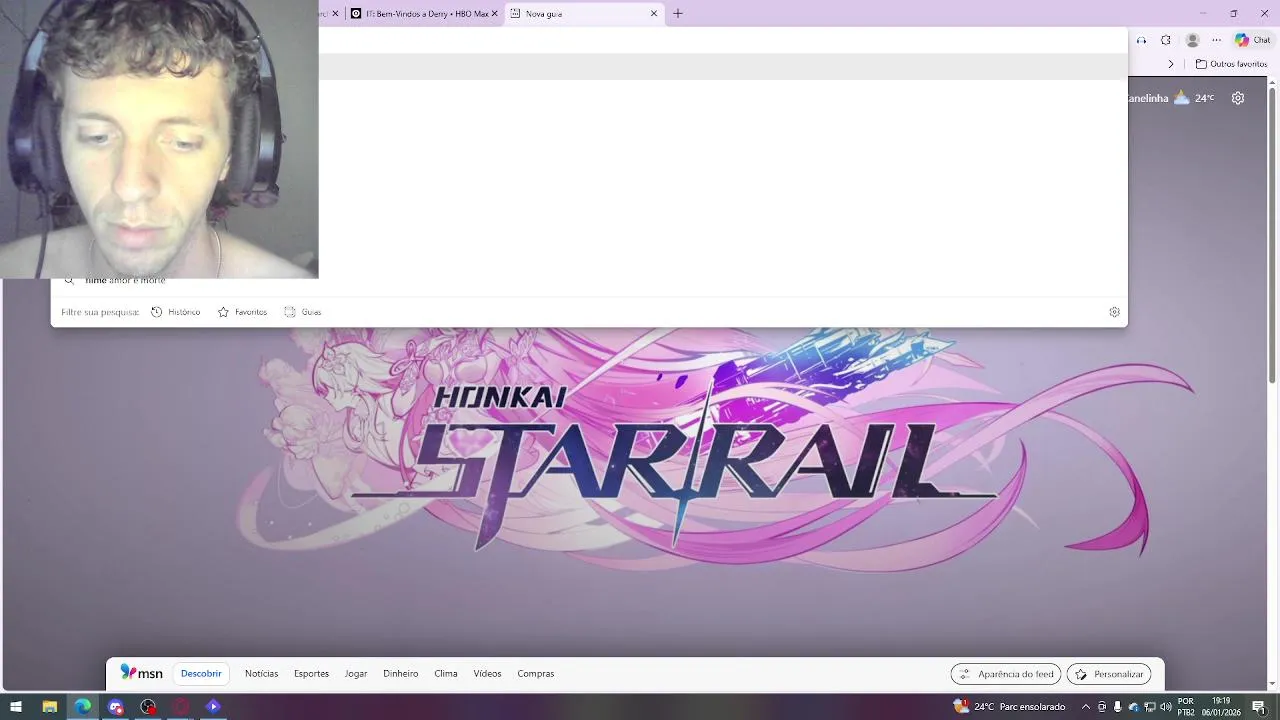
Task: Click the Meet Now camera tray icon
Action: [1102, 706]
